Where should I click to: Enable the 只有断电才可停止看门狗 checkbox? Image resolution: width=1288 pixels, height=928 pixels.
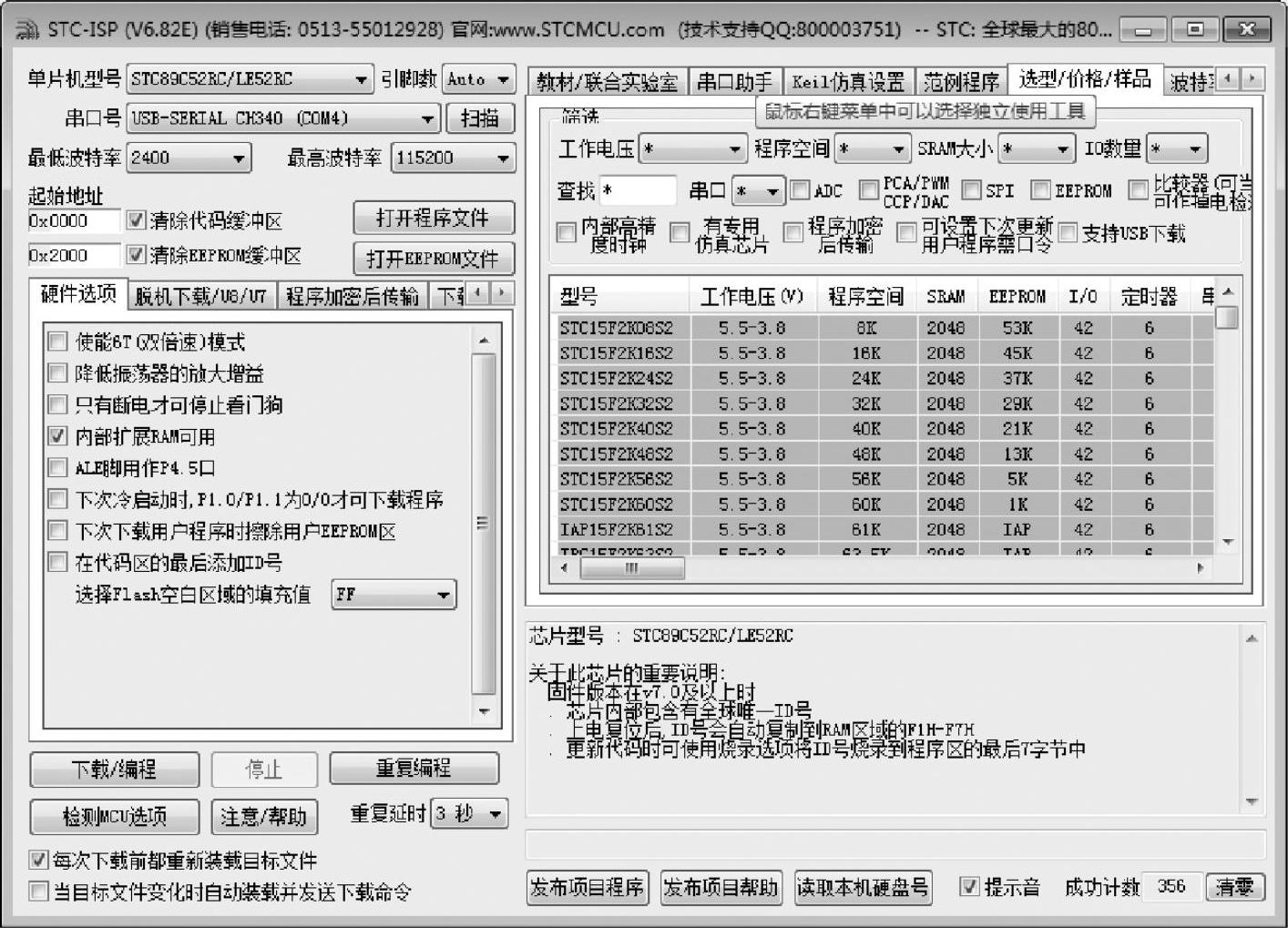pyautogui.click(x=57, y=404)
